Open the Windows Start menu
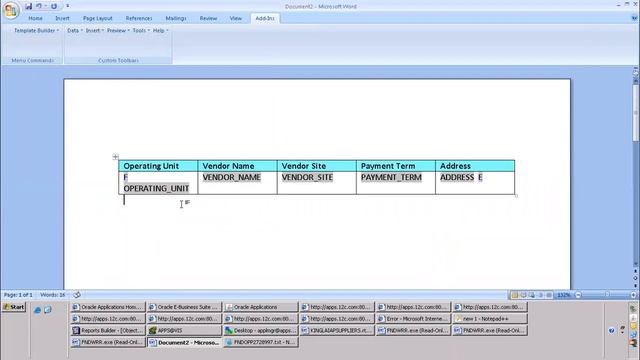The width and height of the screenshot is (640, 360). 14,307
